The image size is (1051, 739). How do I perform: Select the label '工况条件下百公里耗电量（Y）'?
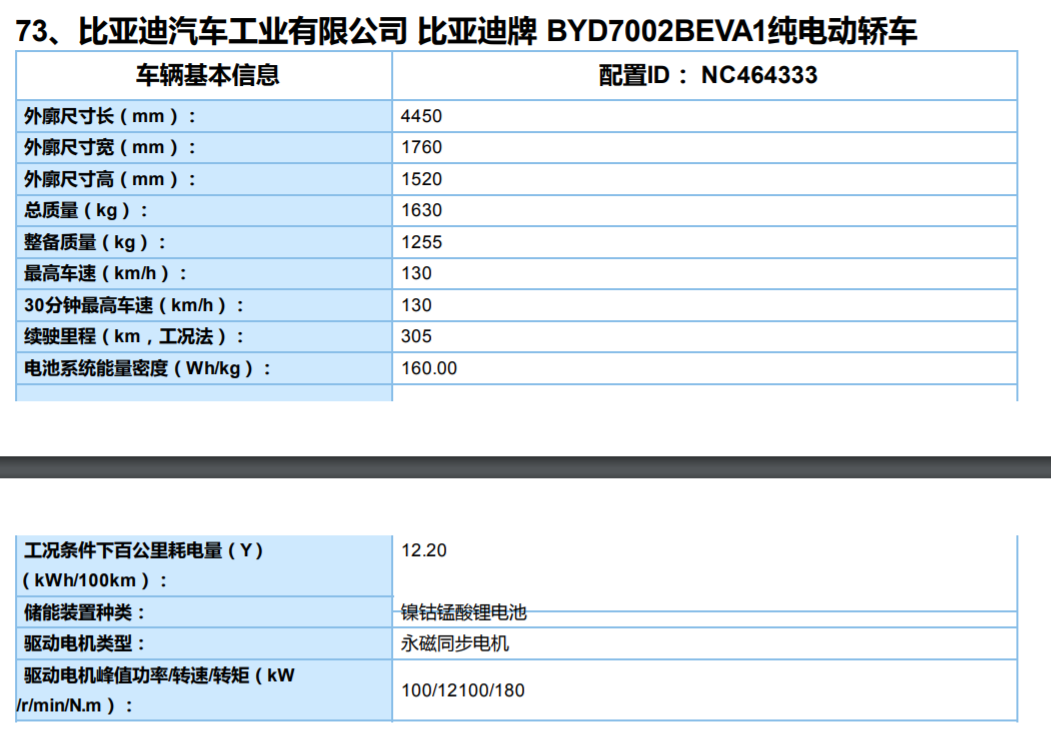(145, 551)
